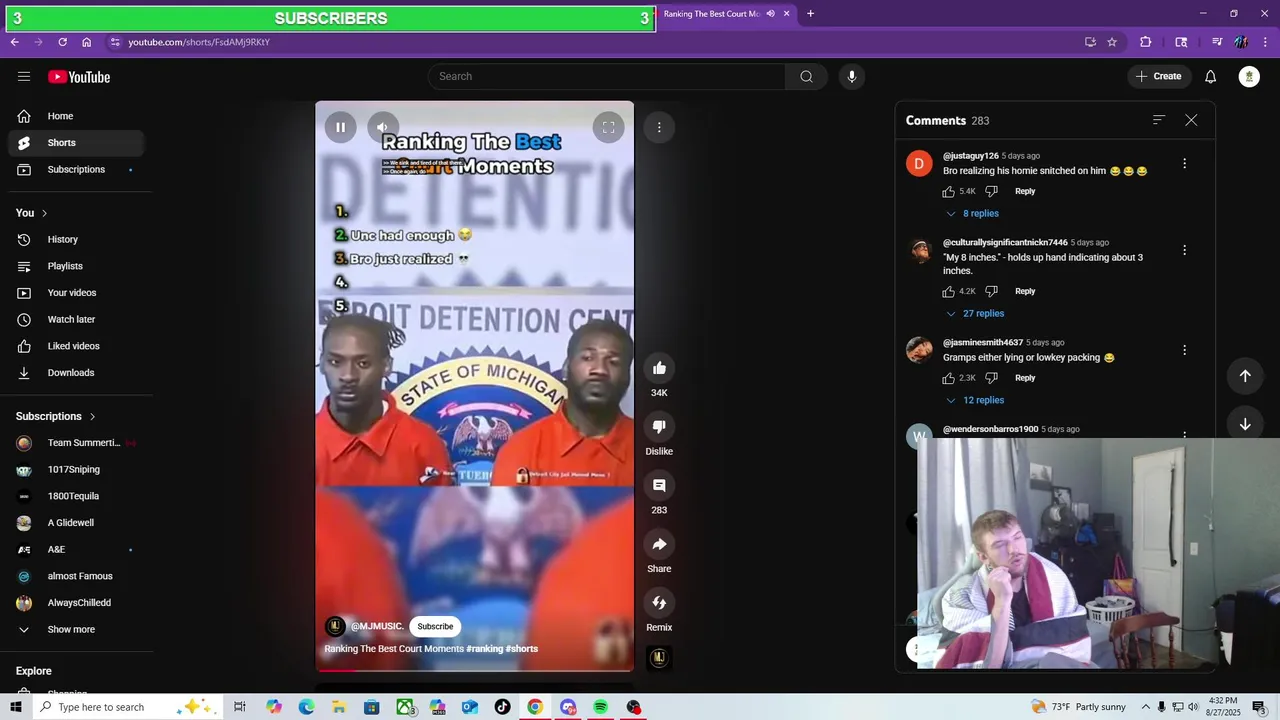Open Subscriptions in the sidebar
Image resolution: width=1280 pixels, height=720 pixels.
(x=76, y=170)
